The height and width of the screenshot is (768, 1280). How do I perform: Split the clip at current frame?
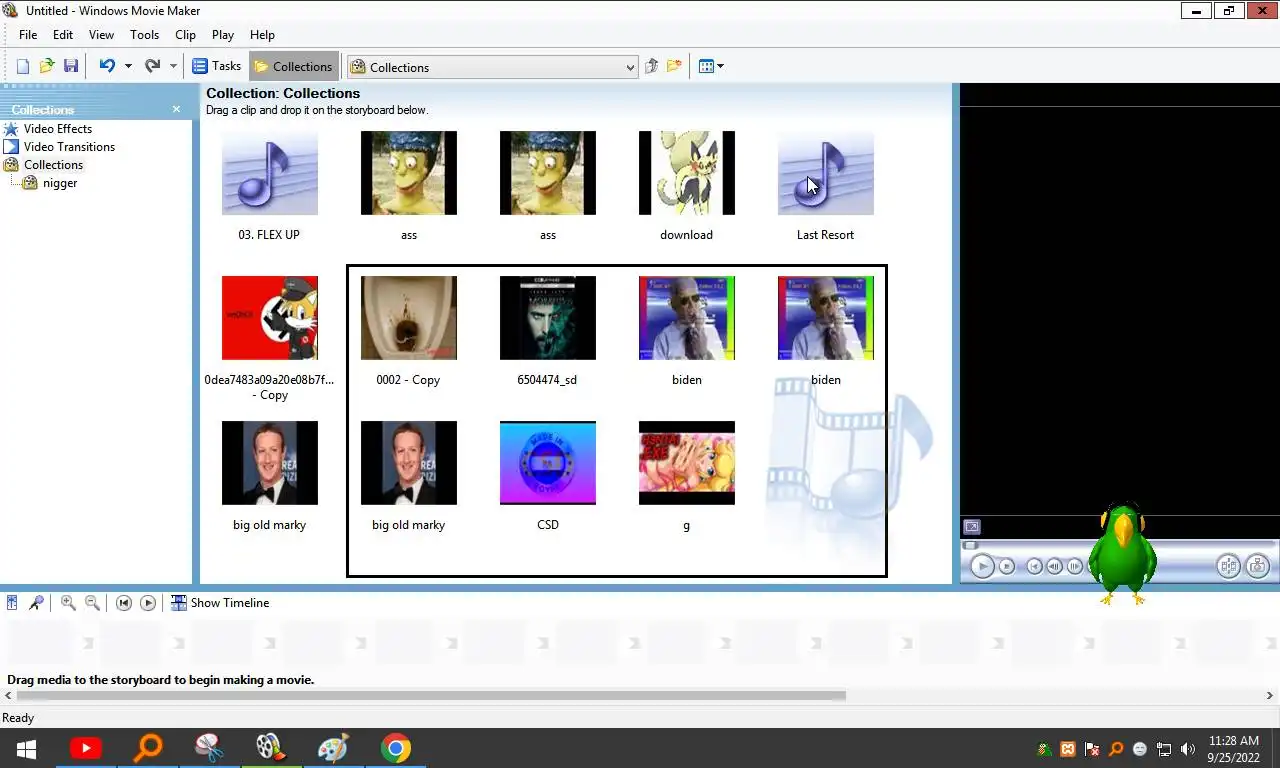(1229, 566)
